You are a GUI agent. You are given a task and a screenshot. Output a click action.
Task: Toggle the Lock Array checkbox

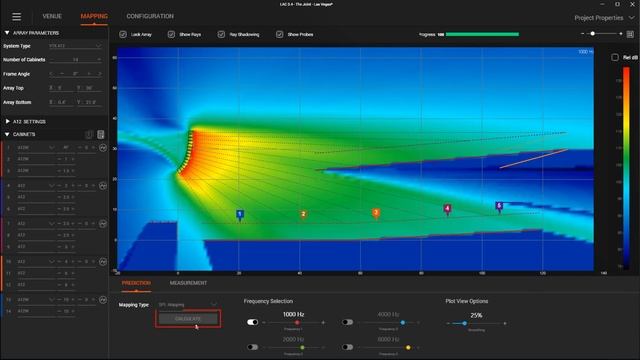(123, 35)
